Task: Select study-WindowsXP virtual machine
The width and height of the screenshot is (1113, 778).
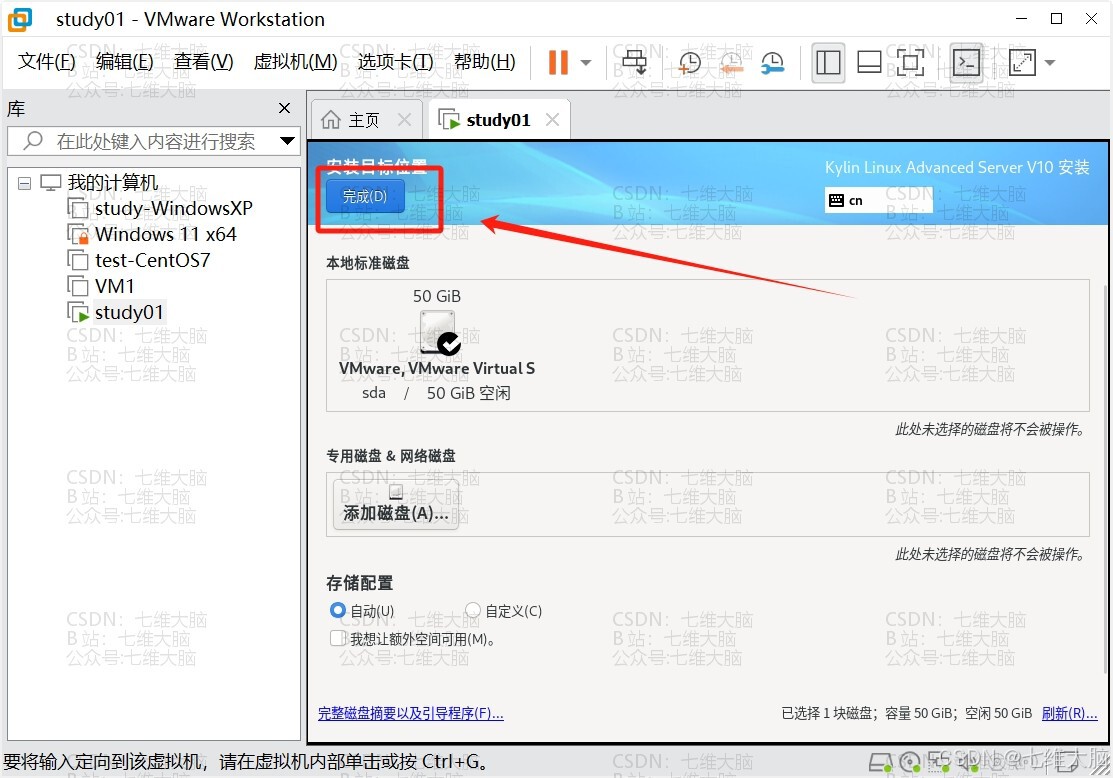Action: point(173,208)
